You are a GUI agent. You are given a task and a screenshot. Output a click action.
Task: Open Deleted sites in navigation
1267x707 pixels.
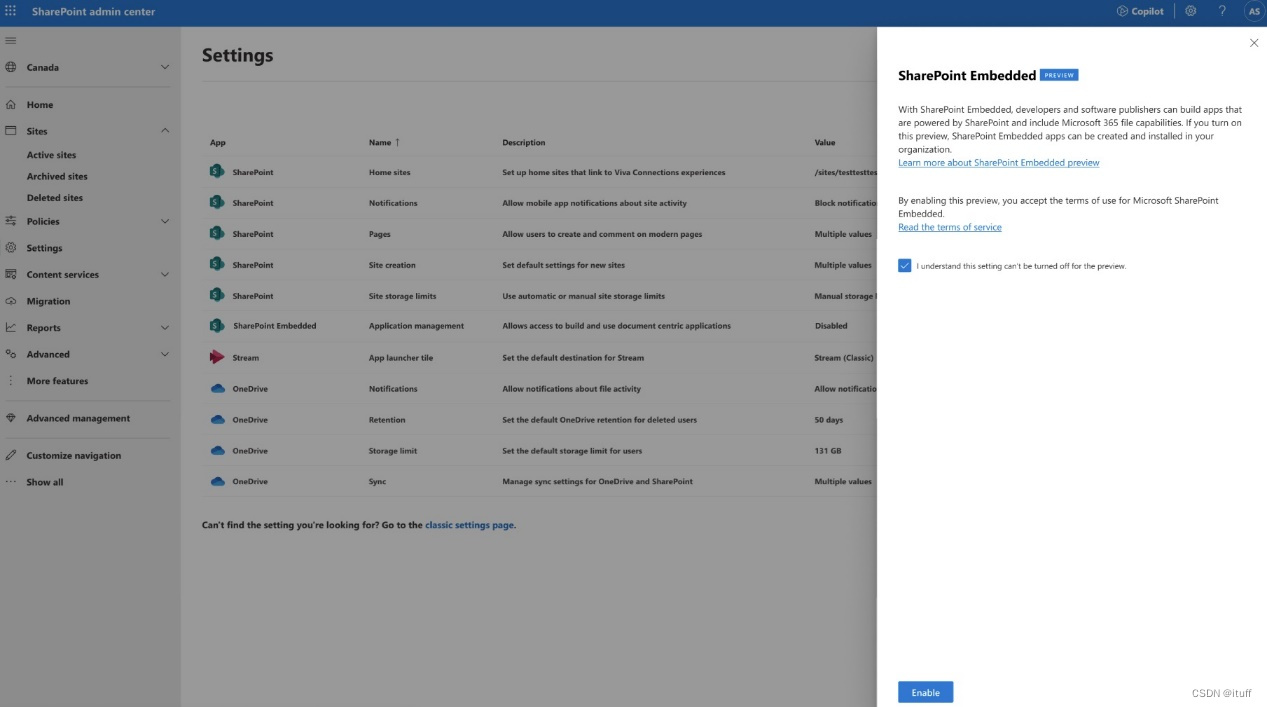click(x=55, y=198)
